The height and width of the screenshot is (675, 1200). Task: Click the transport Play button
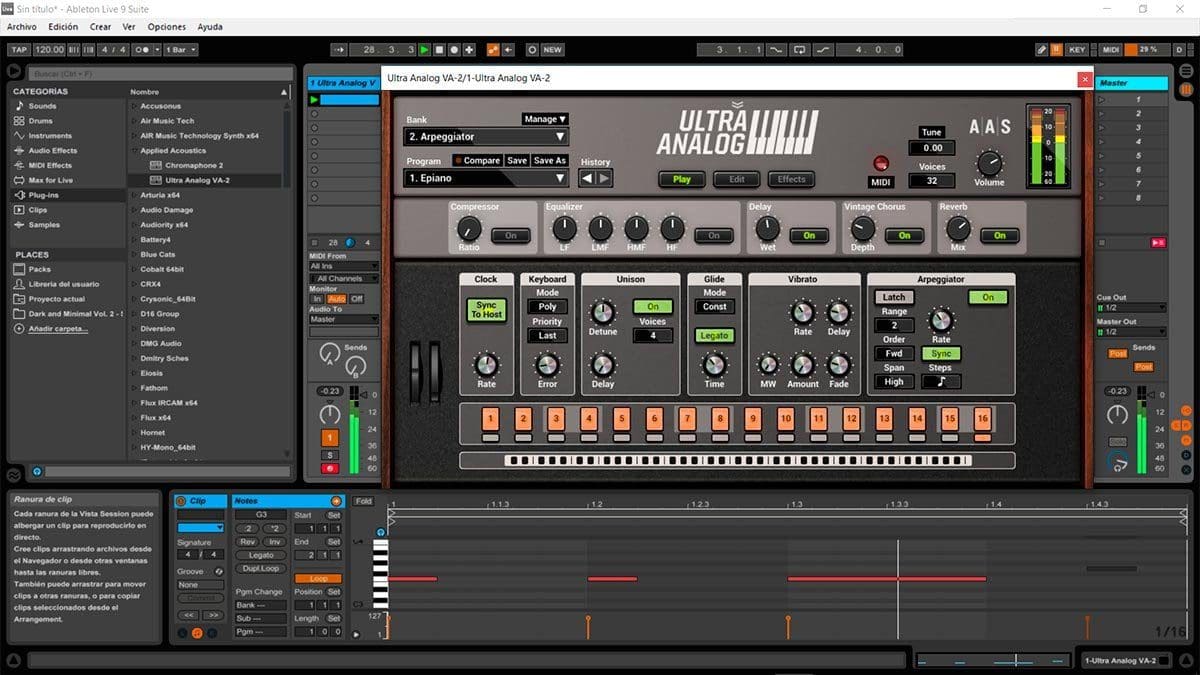tap(425, 49)
